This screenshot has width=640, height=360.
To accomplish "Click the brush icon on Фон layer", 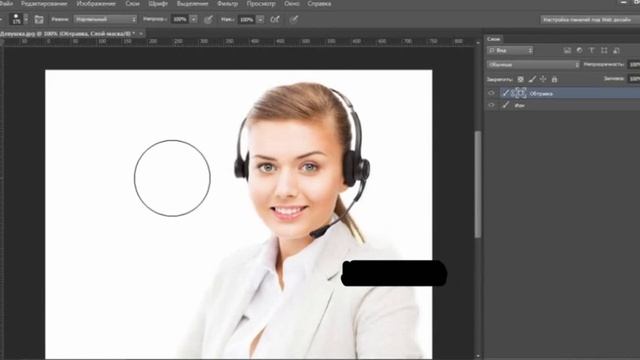I will (506, 105).
